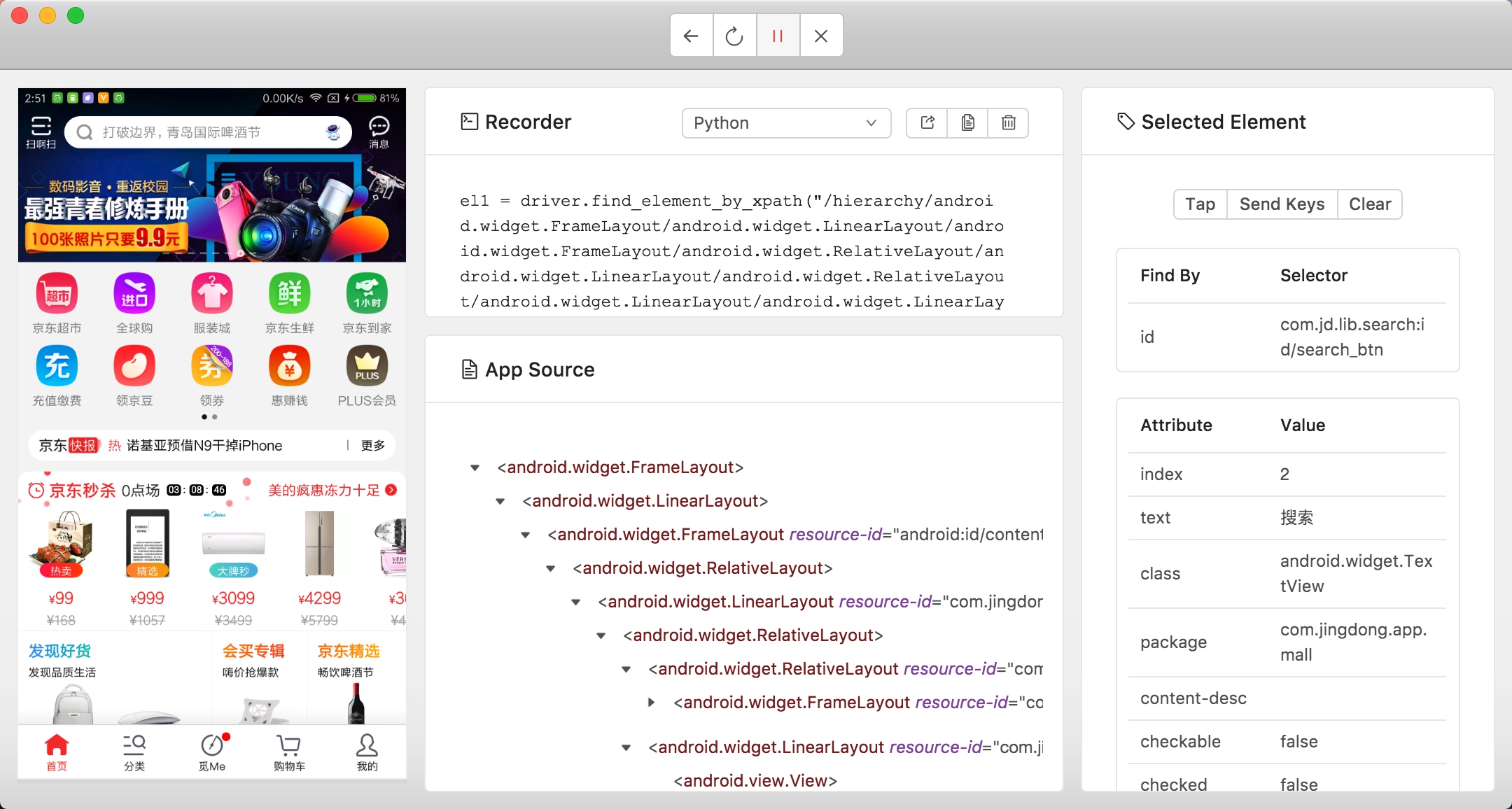The width and height of the screenshot is (1512, 809).
Task: Open the 京东精选 section
Action: [356, 679]
